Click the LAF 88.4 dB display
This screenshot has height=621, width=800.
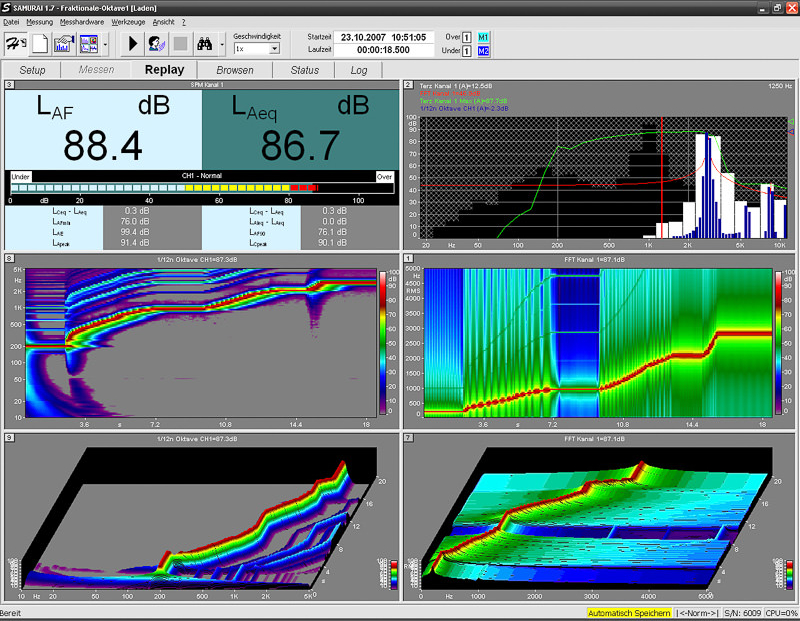[104, 130]
